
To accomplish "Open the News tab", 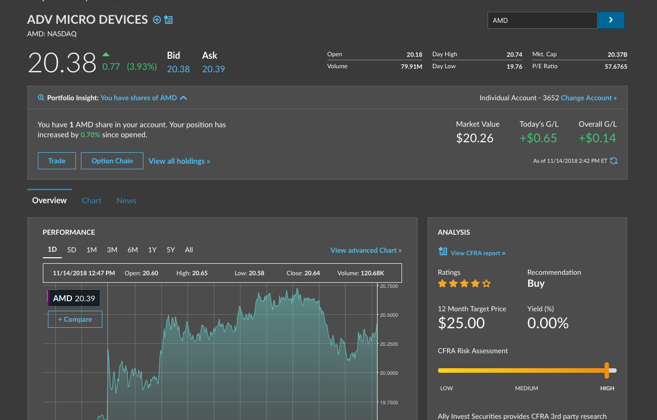I will coord(126,201).
